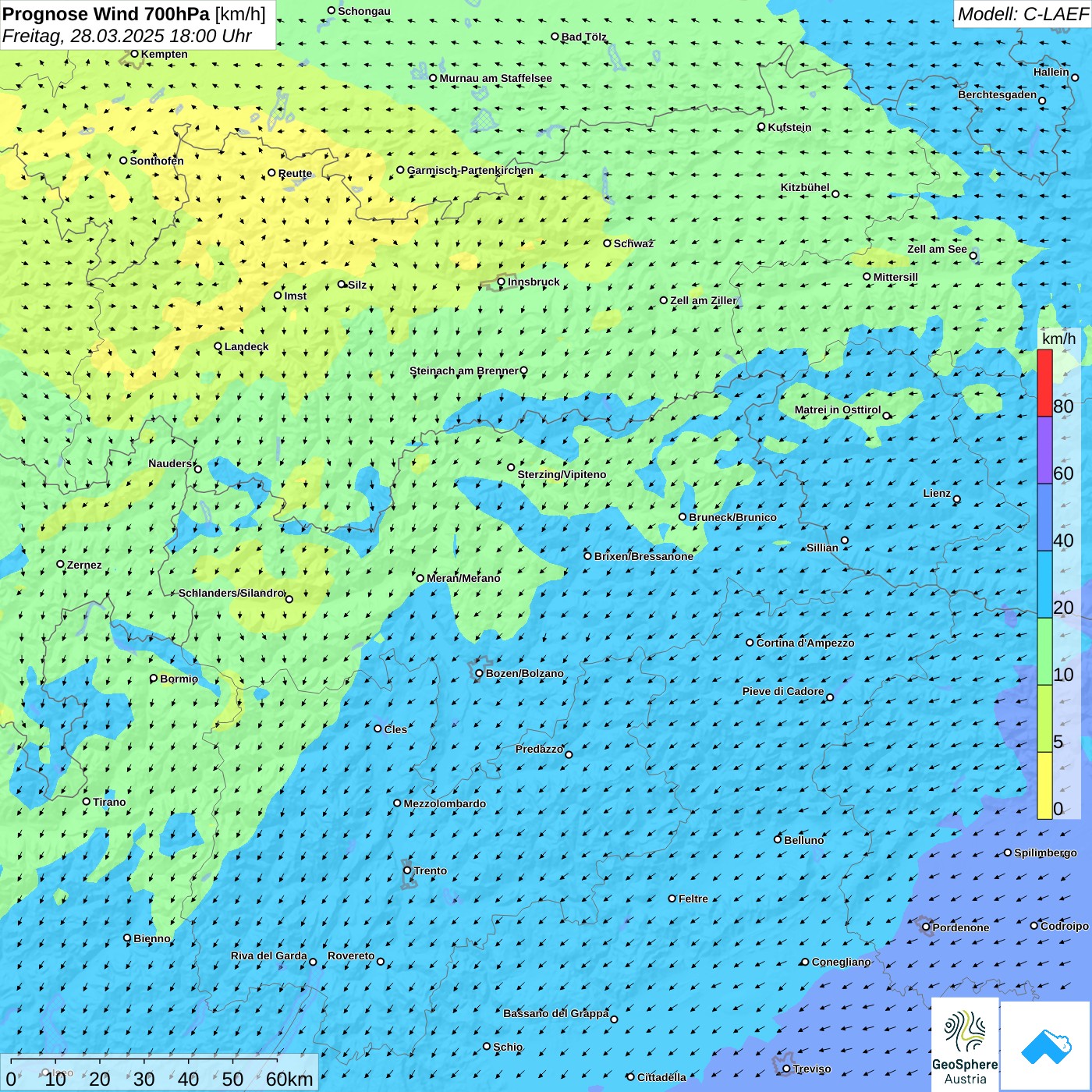This screenshot has height=1092, width=1092.
Task: Click the Sterzing/Vipiteno label
Action: tap(562, 474)
